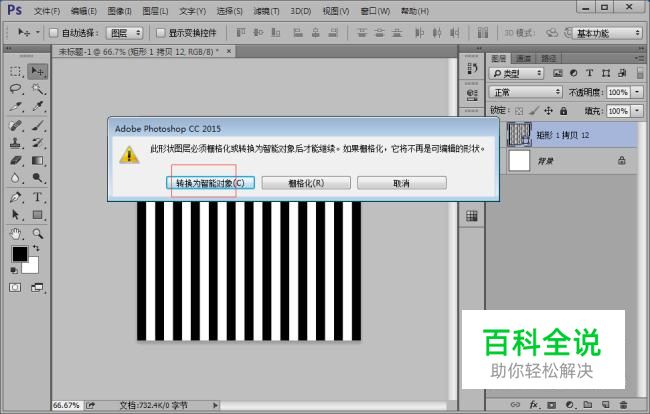Open the 填充 fill slider arrow
The width and height of the screenshot is (650, 414).
[637, 111]
